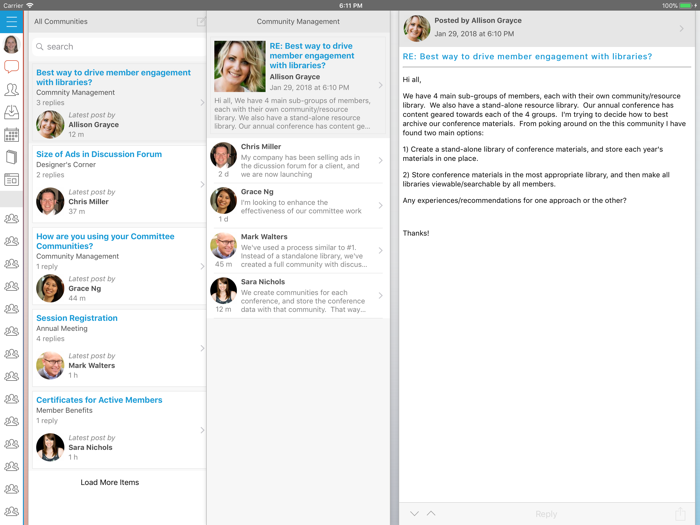Go to previous post with the up arrow
This screenshot has height=525, width=700.
(431, 513)
